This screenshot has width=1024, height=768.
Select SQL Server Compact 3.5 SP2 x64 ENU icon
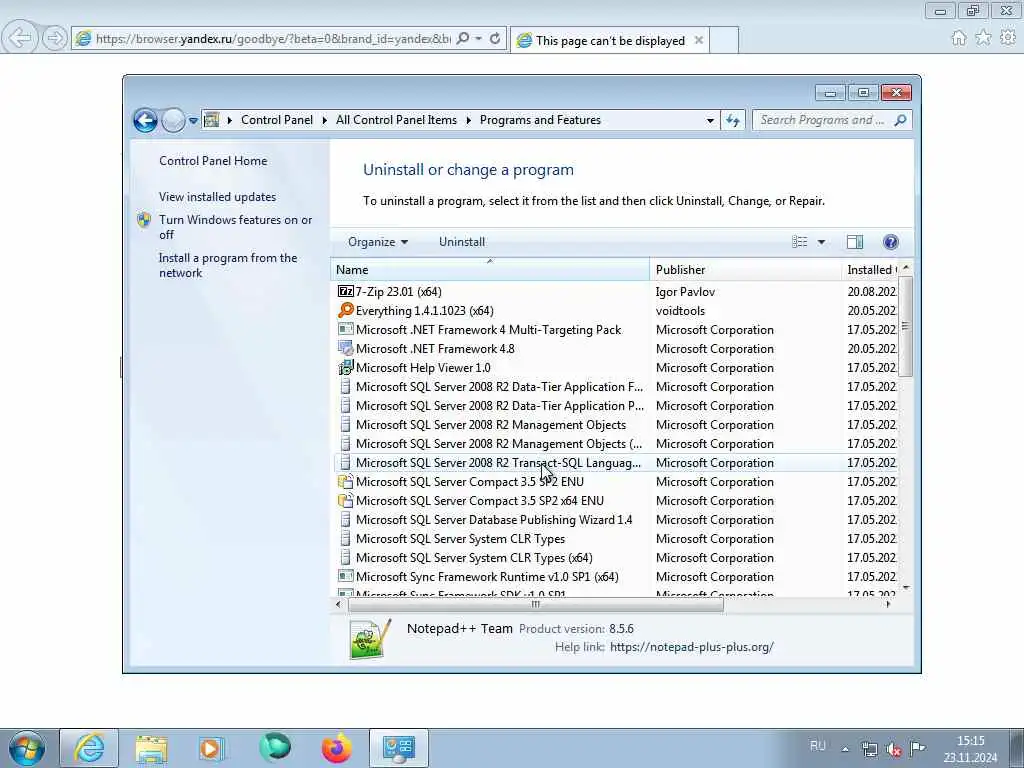(345, 500)
